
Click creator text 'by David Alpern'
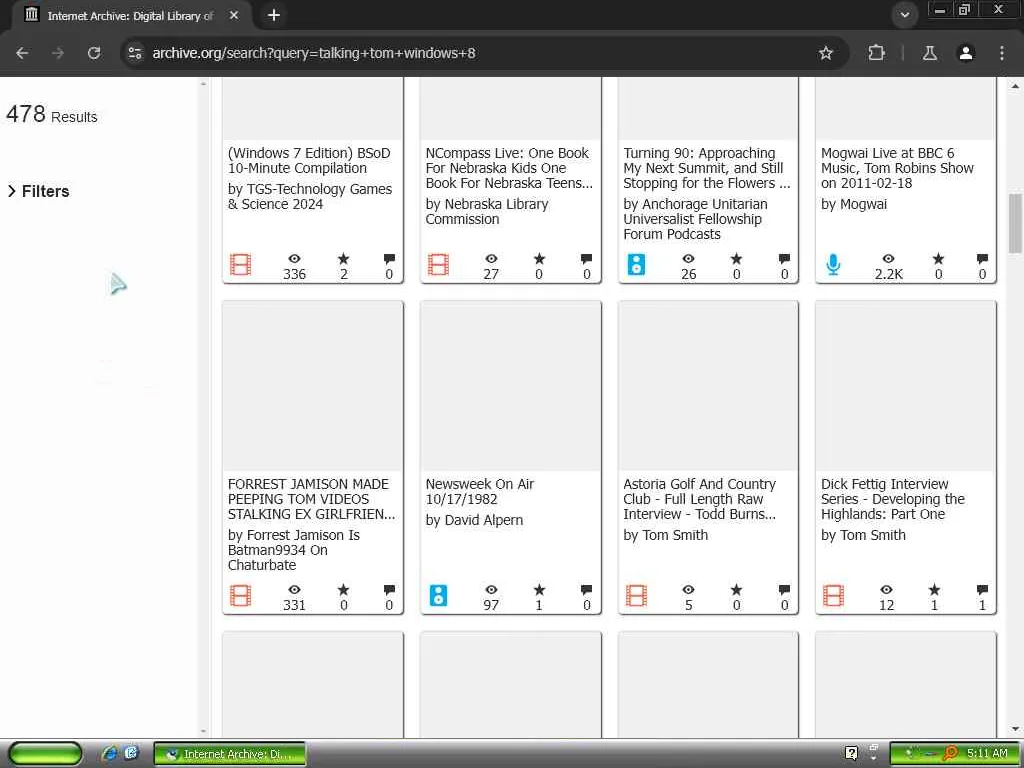474,520
